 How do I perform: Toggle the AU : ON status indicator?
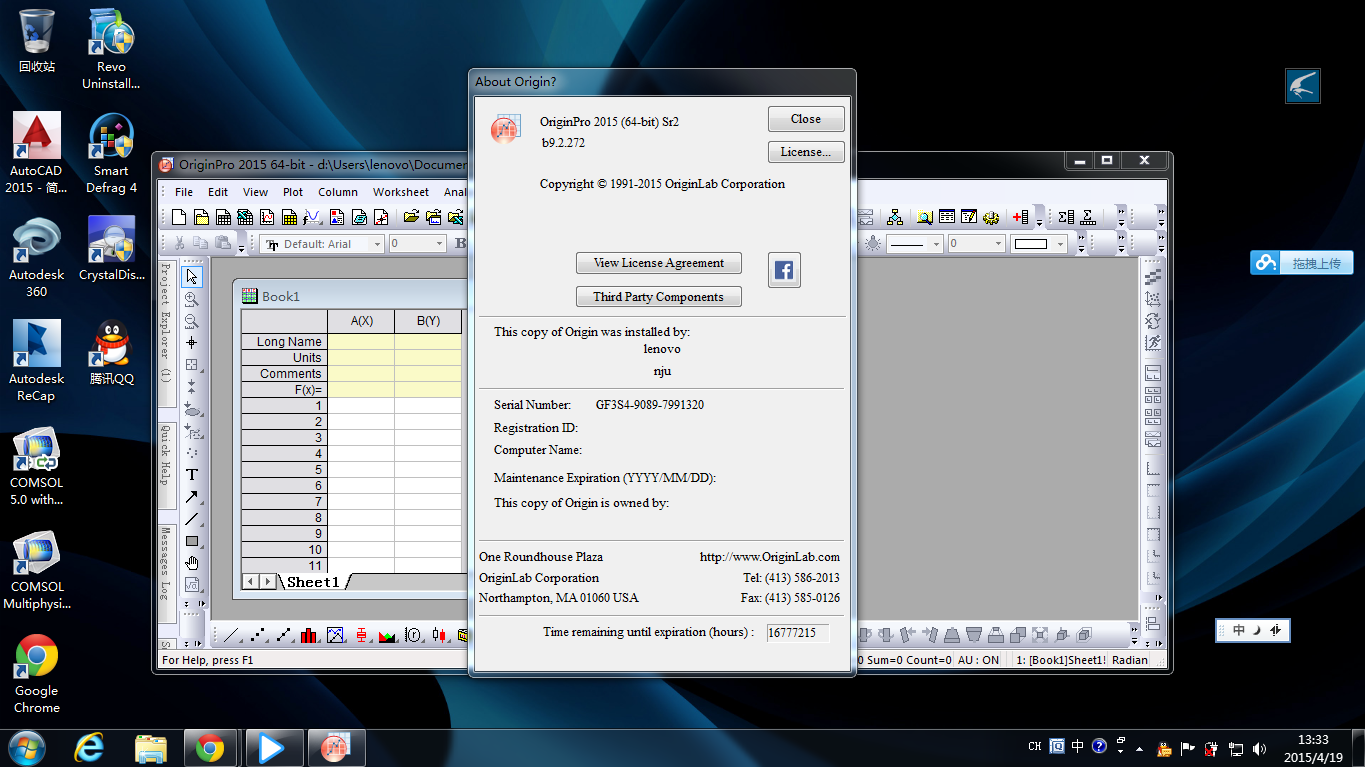[x=978, y=660]
